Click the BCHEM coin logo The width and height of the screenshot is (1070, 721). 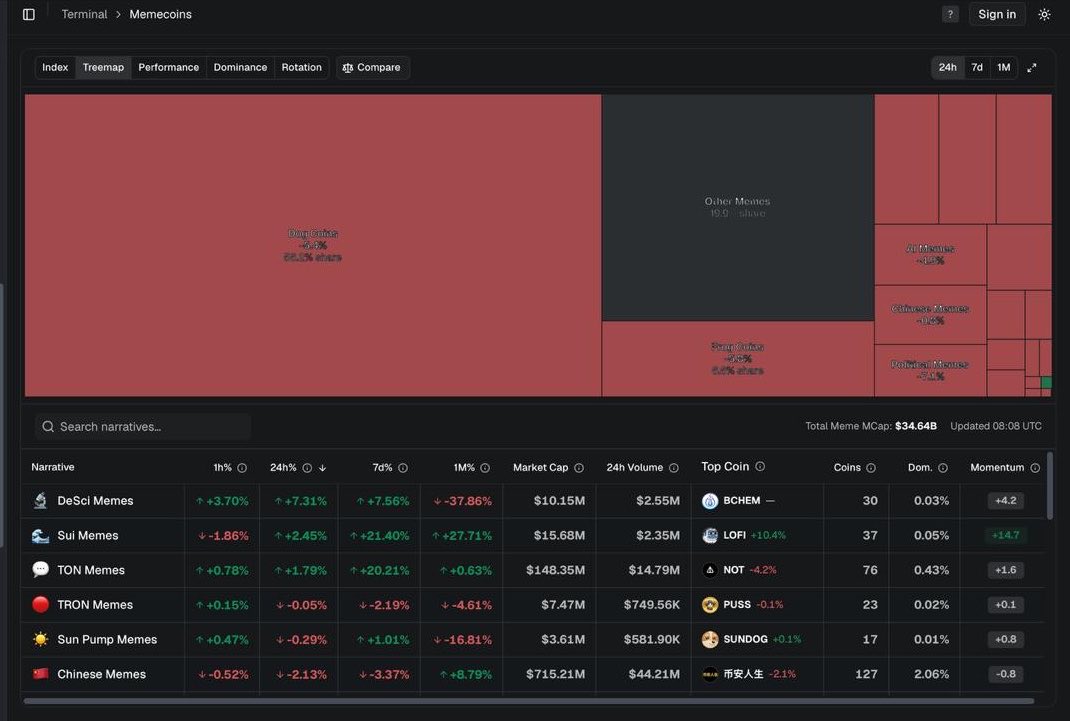(710, 501)
